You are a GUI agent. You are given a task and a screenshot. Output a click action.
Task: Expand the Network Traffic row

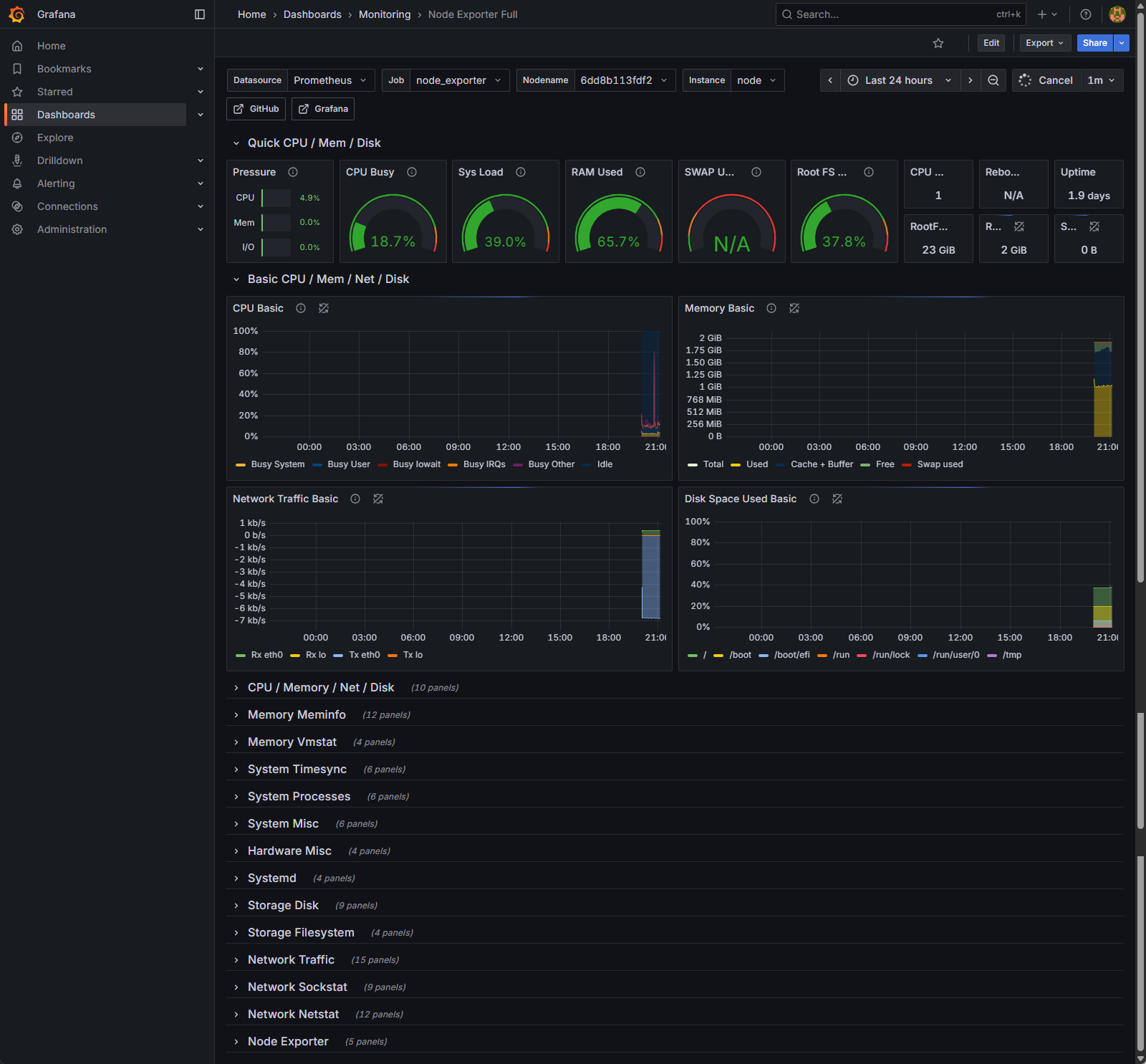pos(291,960)
